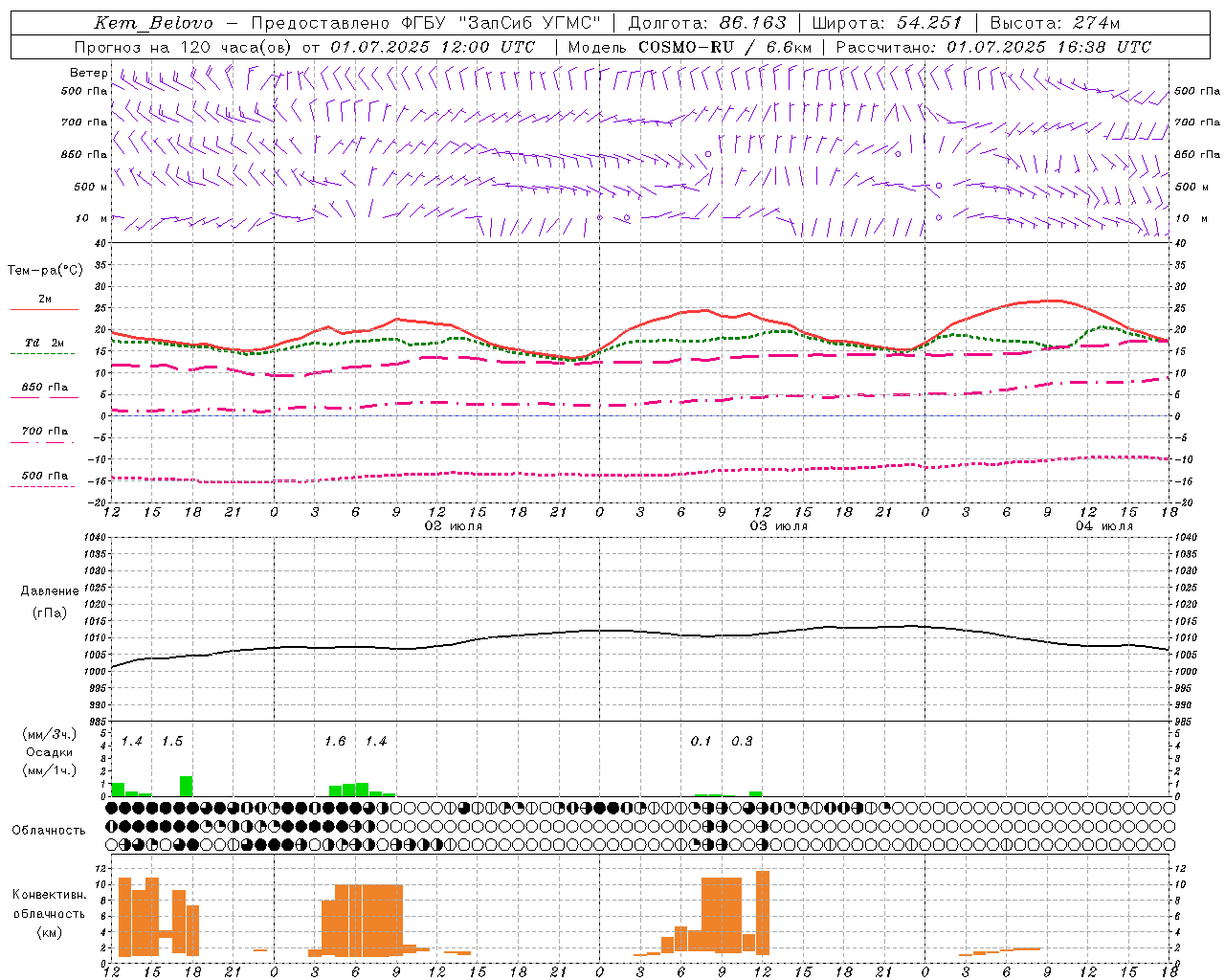Click the pink dotted line sample under the legend's 500 гПа

(x=42, y=487)
